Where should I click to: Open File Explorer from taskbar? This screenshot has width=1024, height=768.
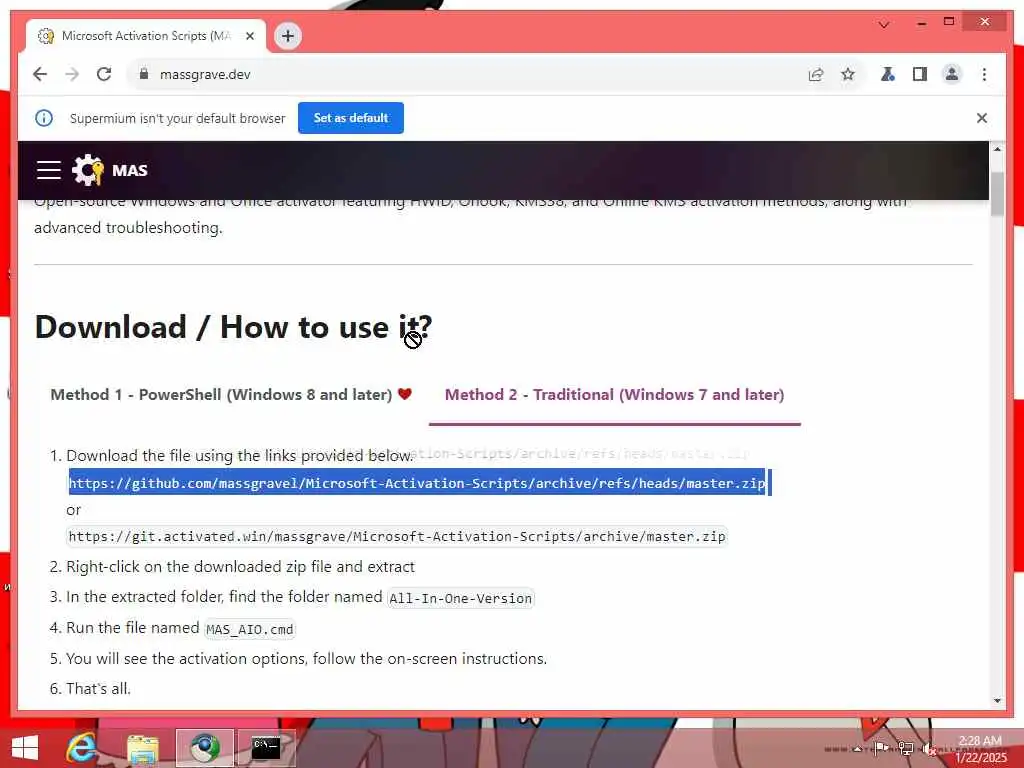coord(143,749)
